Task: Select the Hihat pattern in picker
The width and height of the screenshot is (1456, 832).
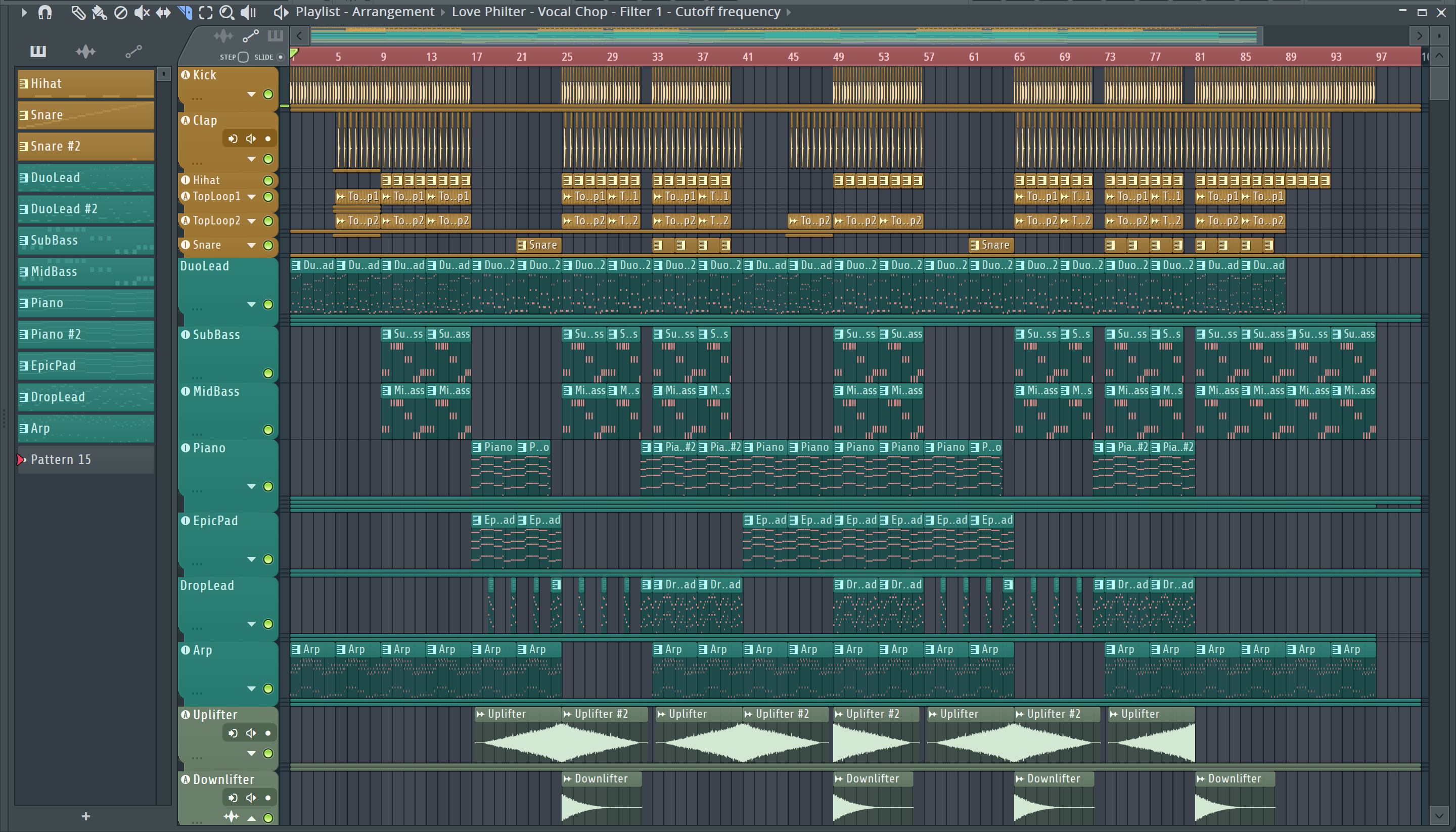Action: (x=86, y=84)
